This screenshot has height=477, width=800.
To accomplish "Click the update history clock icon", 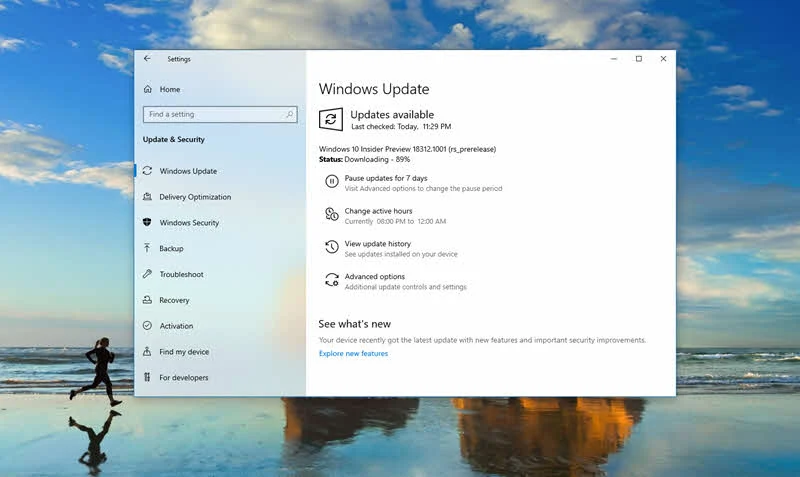I will 332,247.
